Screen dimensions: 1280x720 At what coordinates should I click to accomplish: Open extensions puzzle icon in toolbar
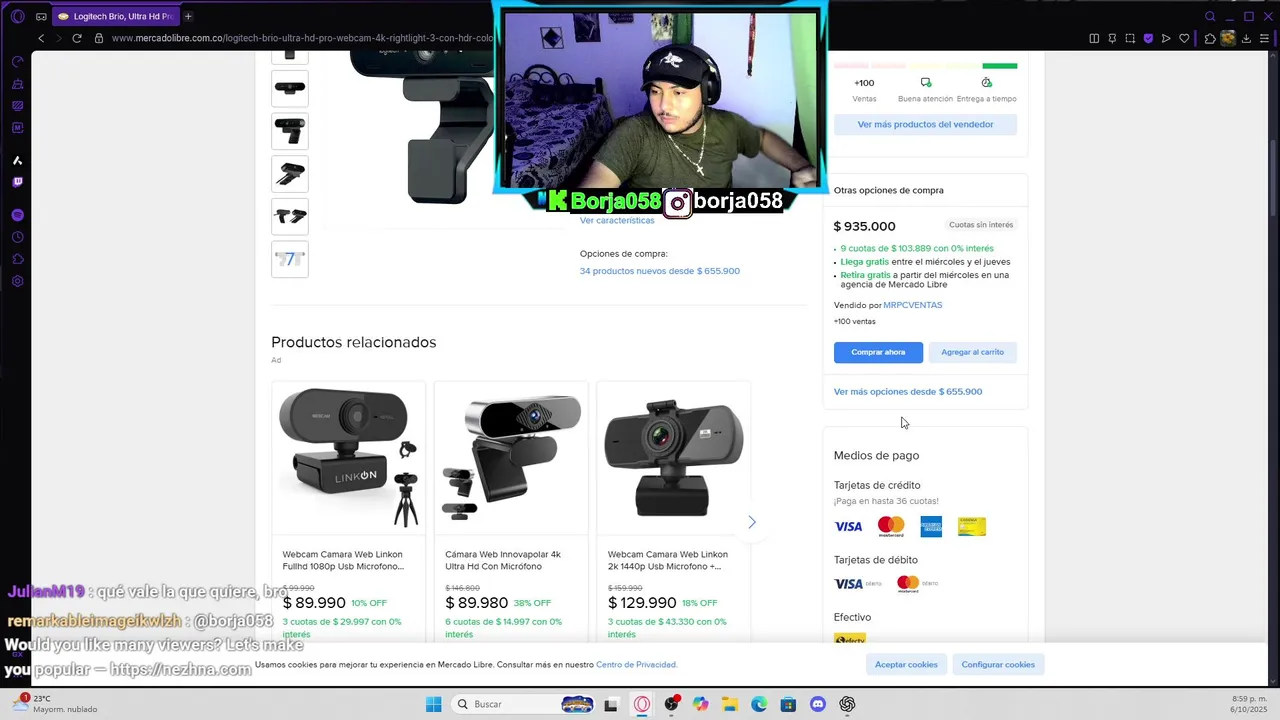click(x=1210, y=38)
